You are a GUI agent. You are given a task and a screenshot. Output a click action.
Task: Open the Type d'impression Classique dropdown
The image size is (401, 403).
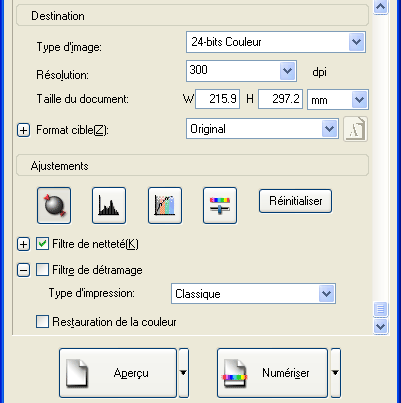point(253,294)
